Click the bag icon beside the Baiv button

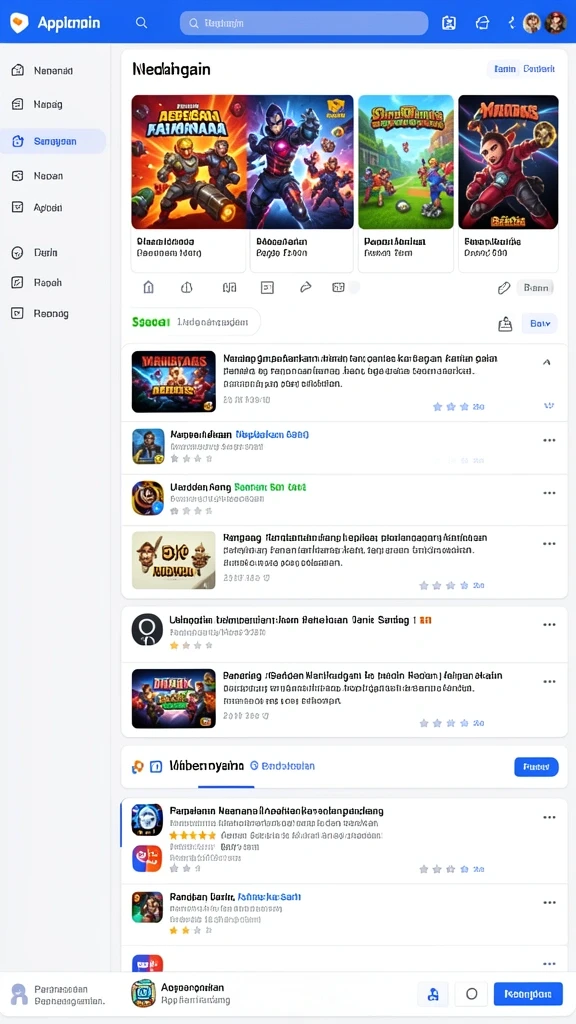tap(505, 324)
